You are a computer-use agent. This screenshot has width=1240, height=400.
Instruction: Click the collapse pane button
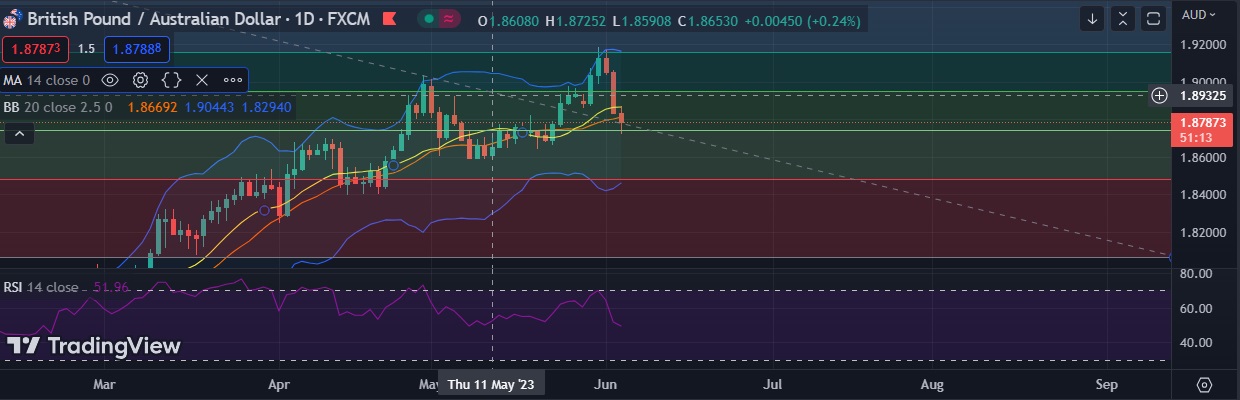[1123, 18]
